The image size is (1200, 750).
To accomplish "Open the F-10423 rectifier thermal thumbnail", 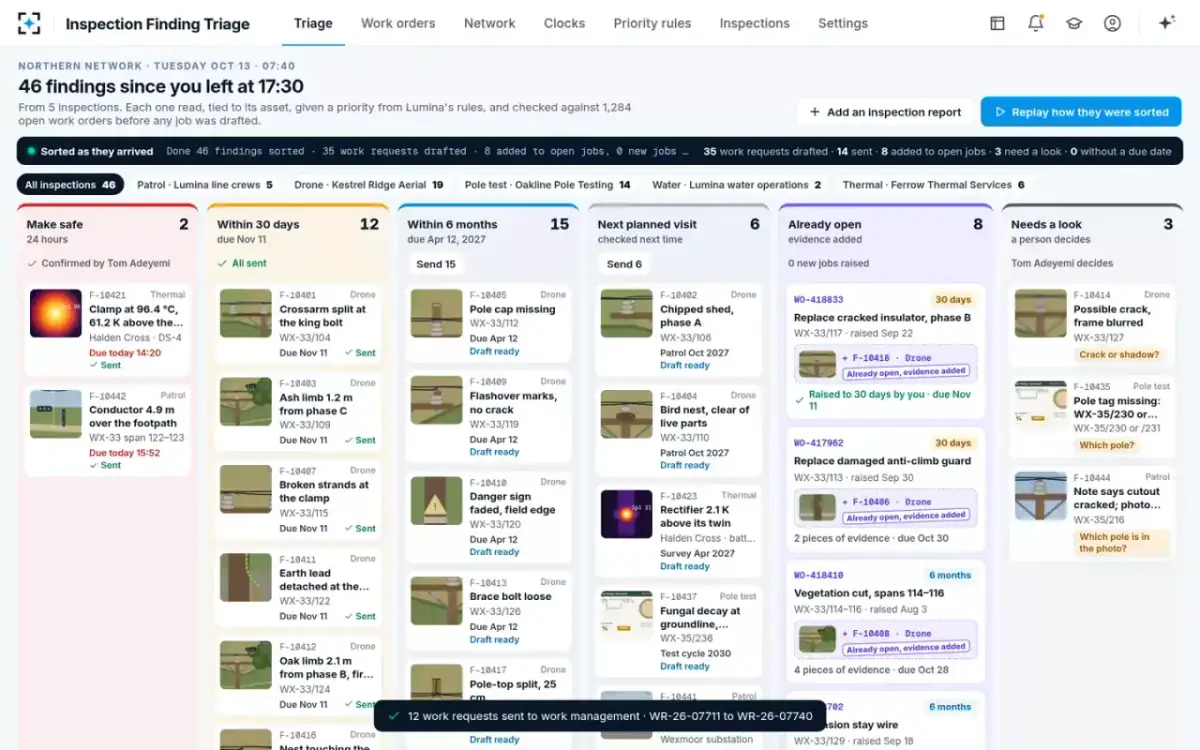I will click(x=626, y=514).
